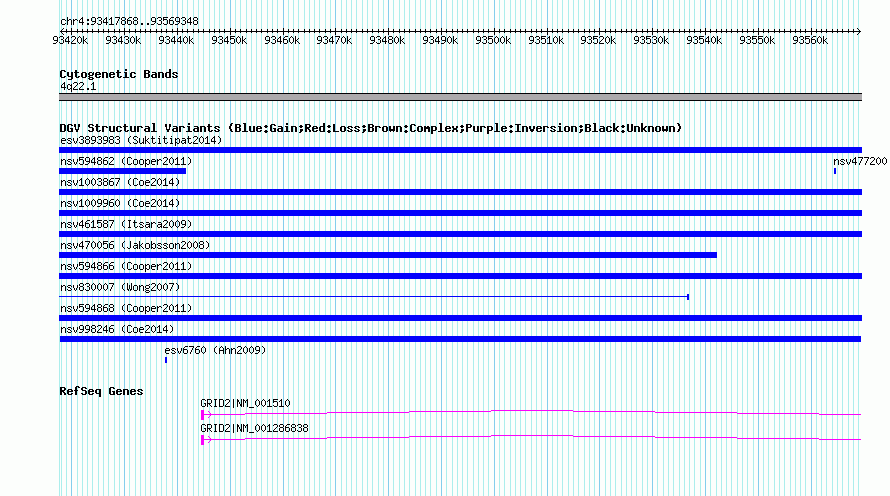Screen dimensions: 890x496
Task: Open the nsv998246 (Coe2014) label
Action: 117,329
